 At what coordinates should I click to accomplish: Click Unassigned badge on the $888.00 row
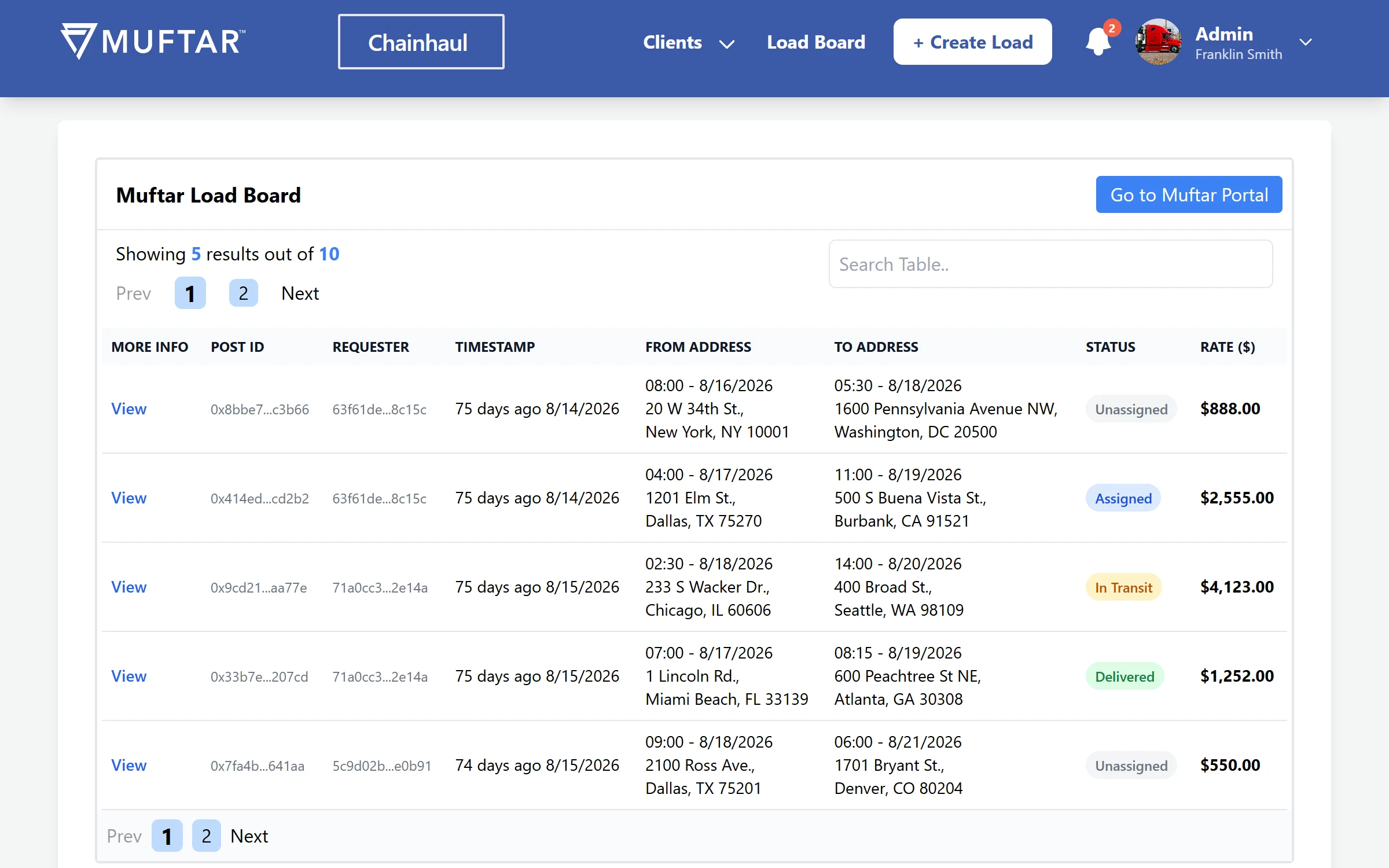pos(1131,409)
